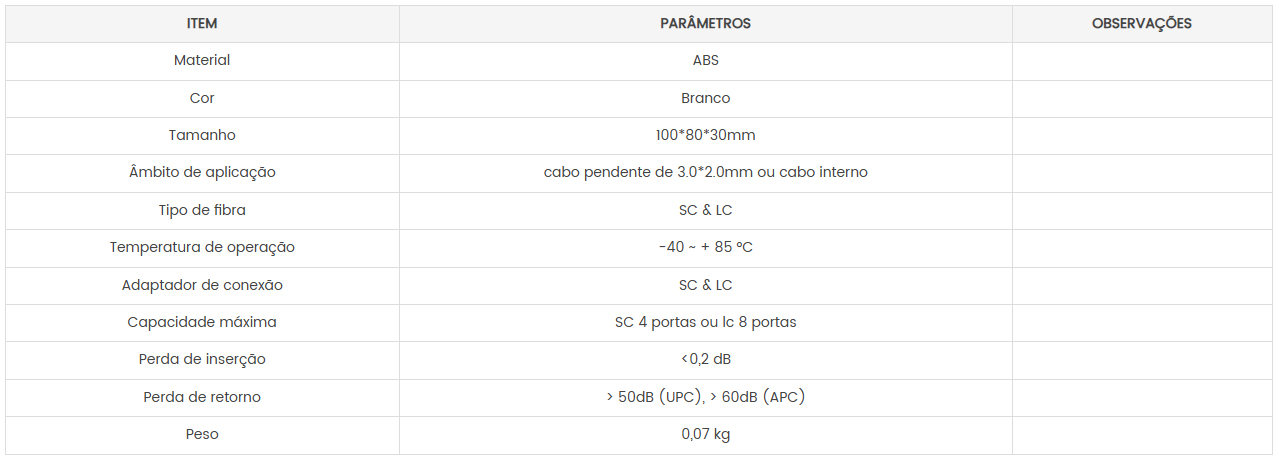
Task: Select the Âmbito de aplicação label
Action: (x=202, y=172)
